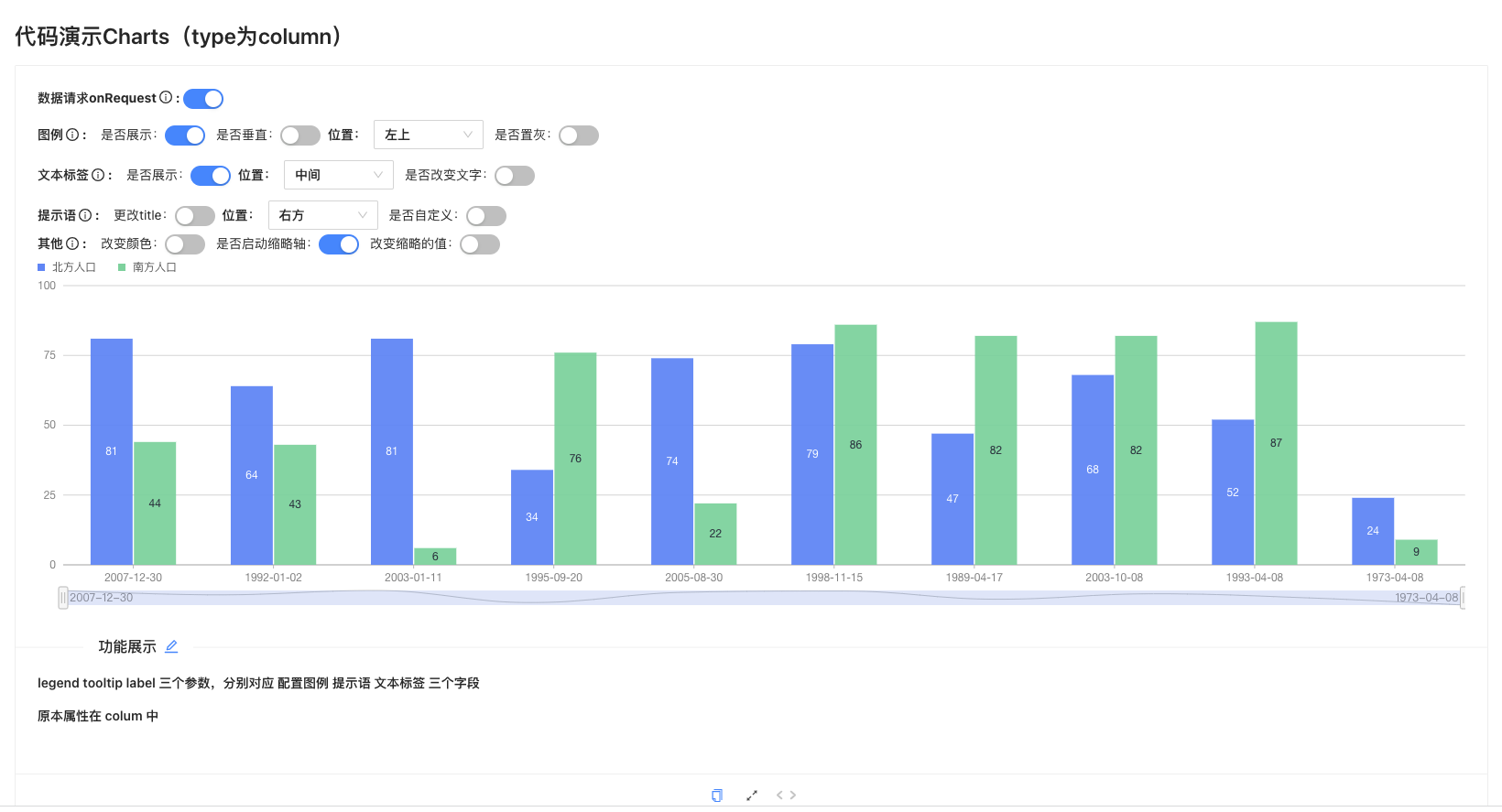Click info icon next to 提示语
This screenshot has width=1502, height=812.
pos(85,215)
